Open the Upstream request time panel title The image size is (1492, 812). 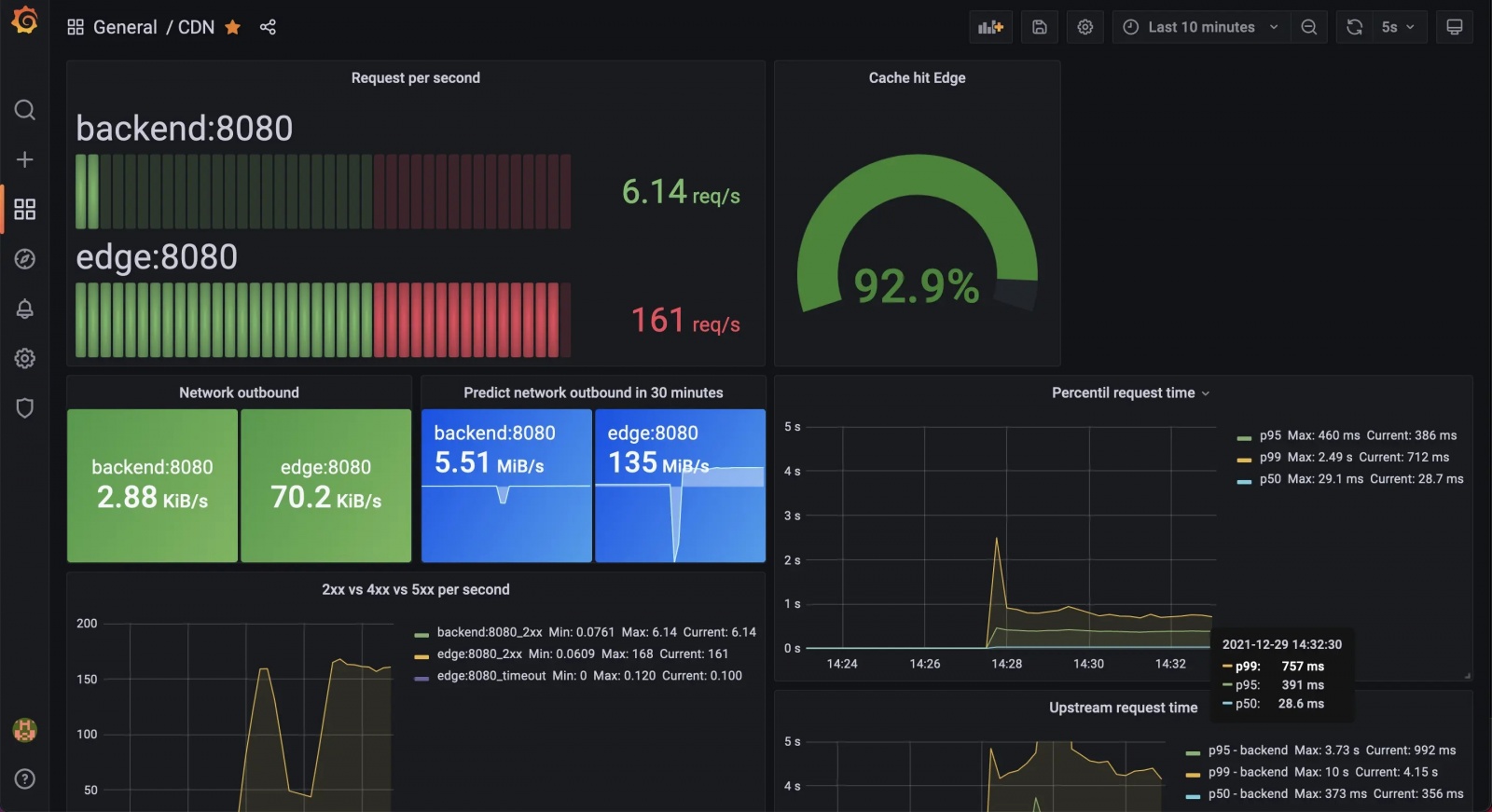(1123, 709)
